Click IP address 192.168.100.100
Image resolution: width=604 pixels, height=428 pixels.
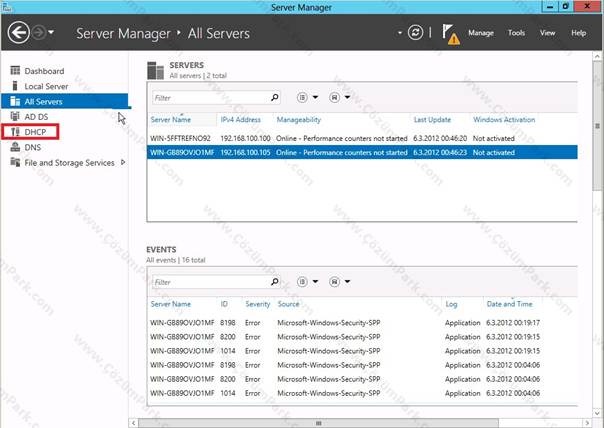[245, 138]
